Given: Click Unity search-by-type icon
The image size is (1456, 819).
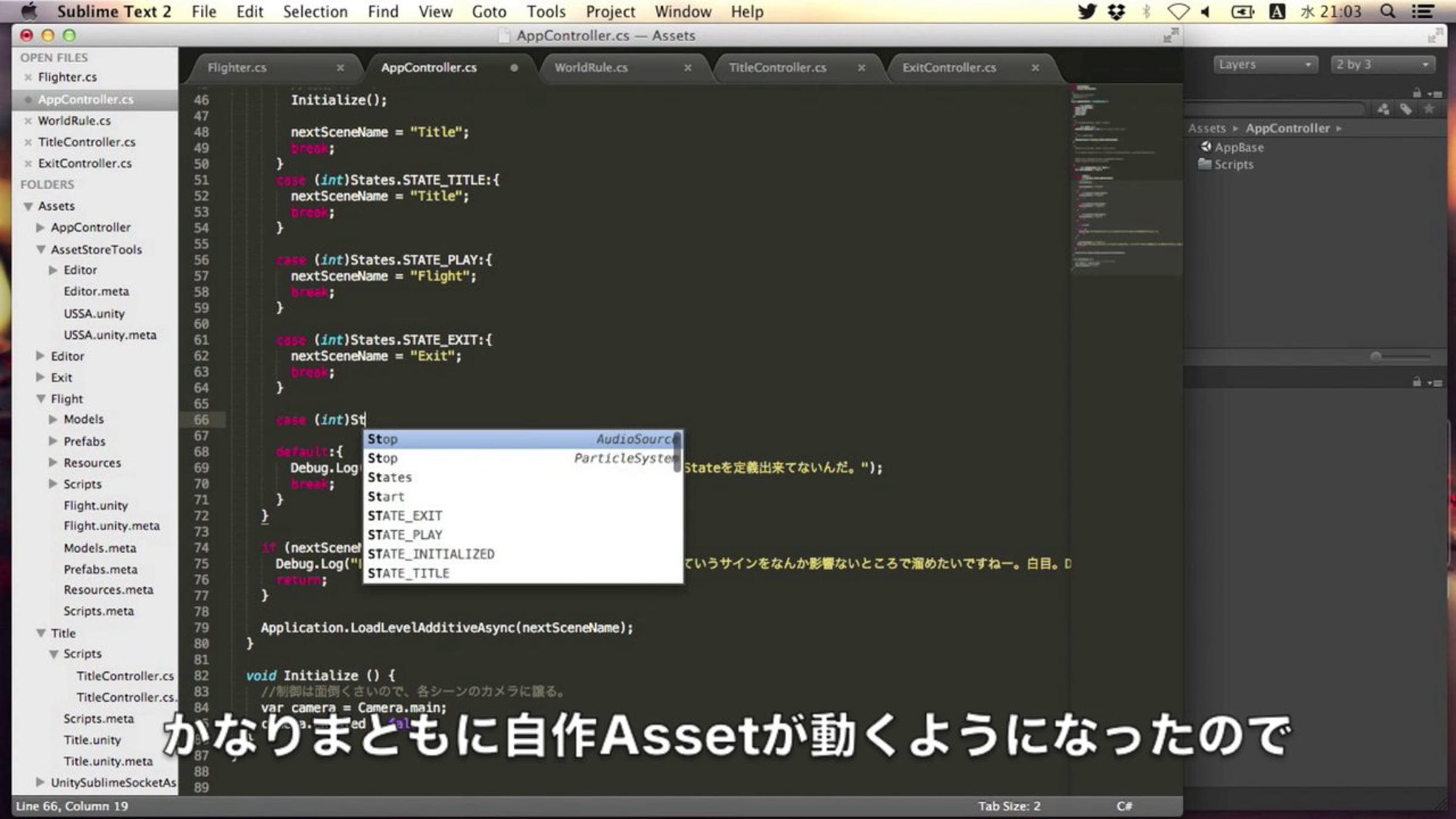Looking at the screenshot, I should tap(1383, 109).
